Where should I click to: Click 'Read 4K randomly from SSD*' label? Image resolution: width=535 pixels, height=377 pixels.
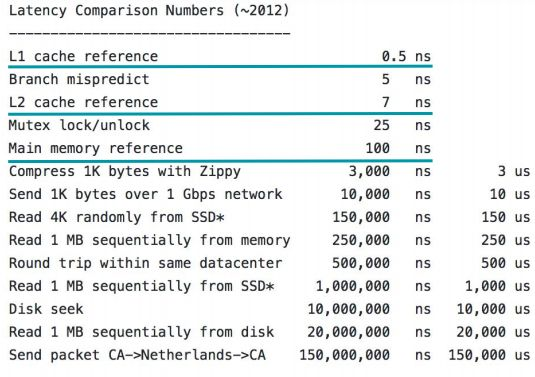pos(117,217)
